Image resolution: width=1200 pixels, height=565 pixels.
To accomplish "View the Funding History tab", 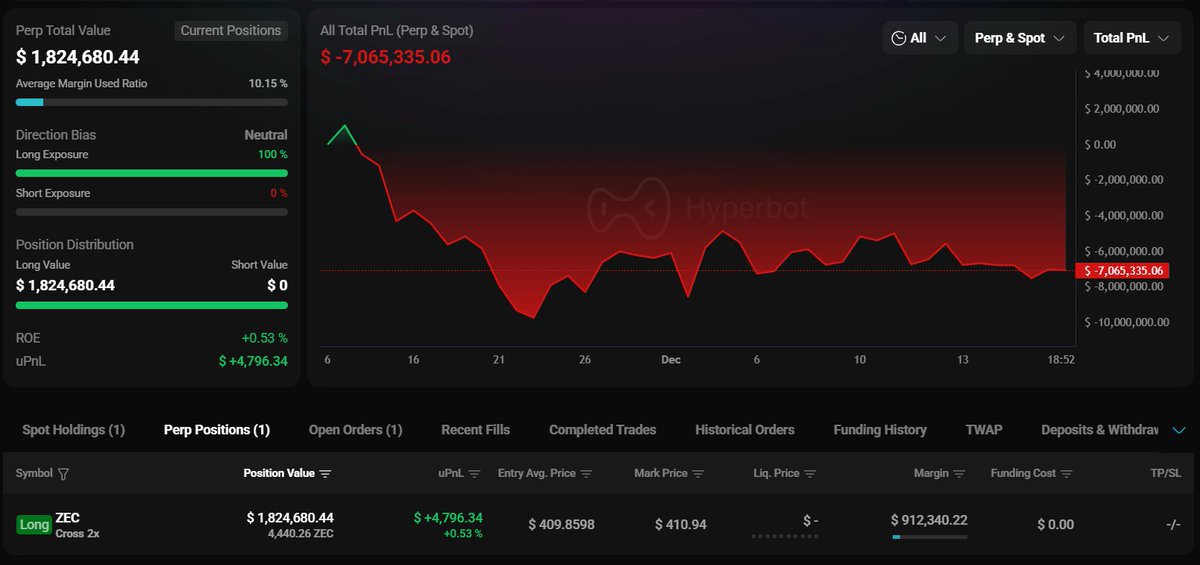I will (x=879, y=430).
